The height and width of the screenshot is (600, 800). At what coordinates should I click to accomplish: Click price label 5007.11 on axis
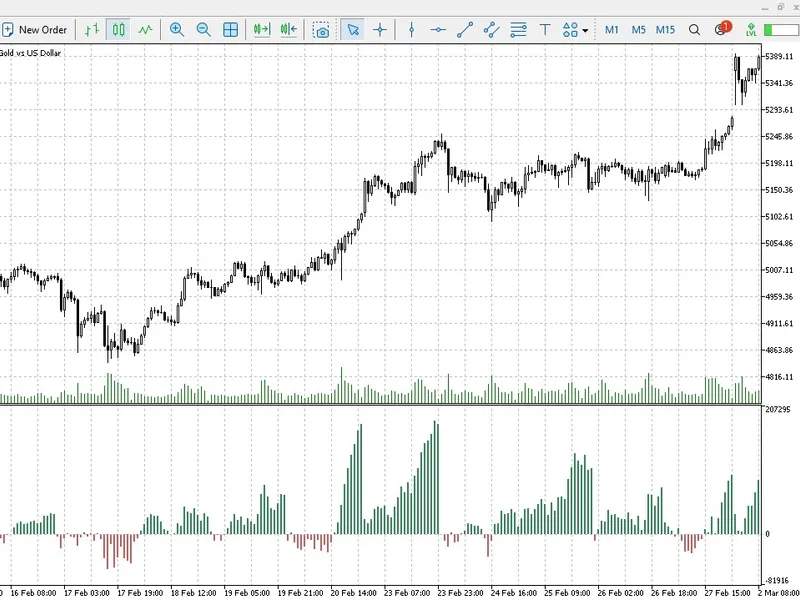point(779,270)
